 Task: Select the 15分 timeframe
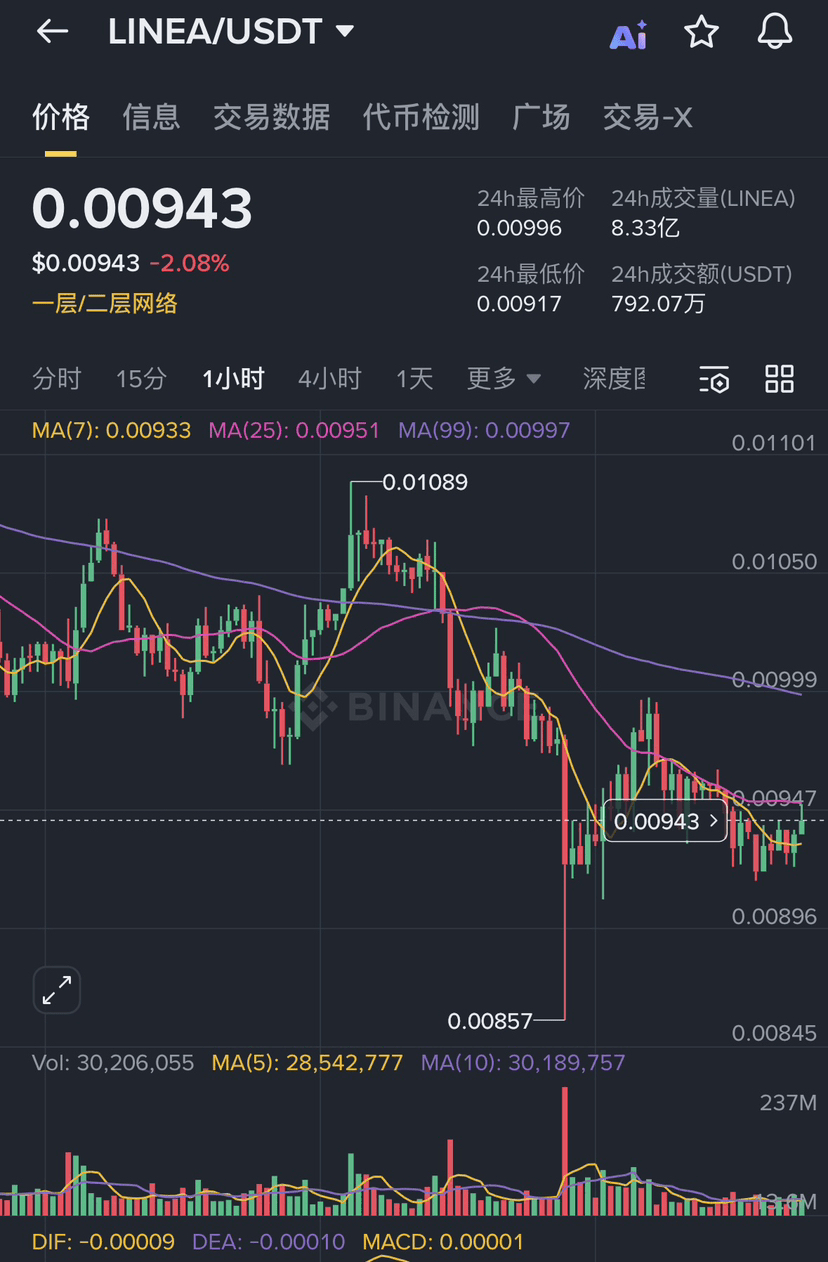click(x=141, y=379)
